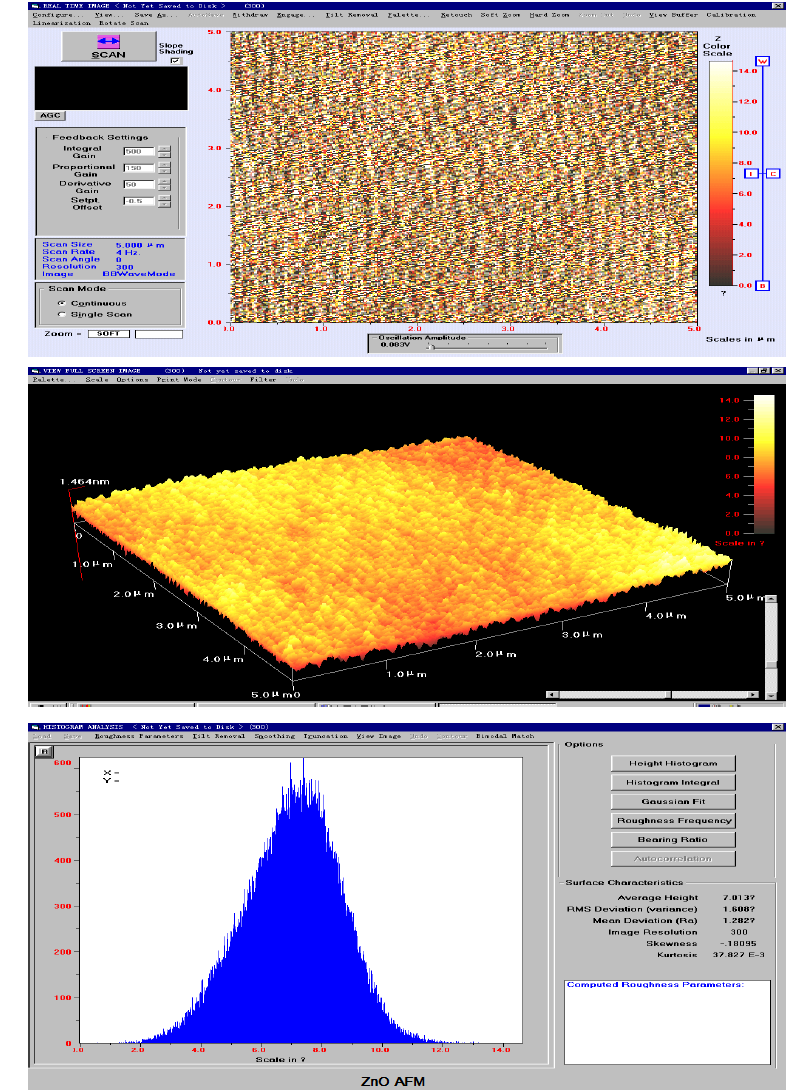Select Single Scan mode

click(62, 314)
